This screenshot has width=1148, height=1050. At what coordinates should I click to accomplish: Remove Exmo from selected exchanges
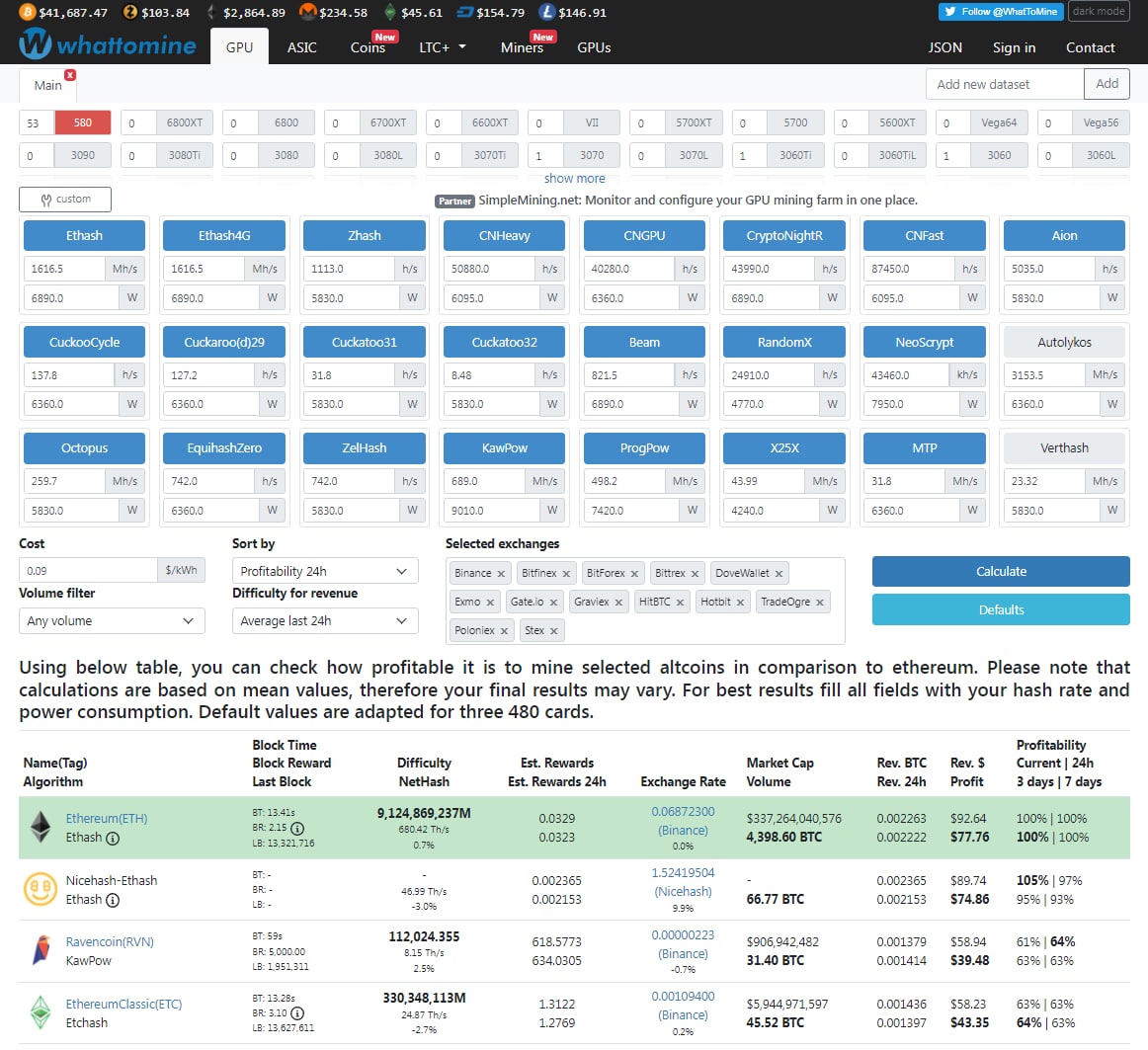pos(490,603)
